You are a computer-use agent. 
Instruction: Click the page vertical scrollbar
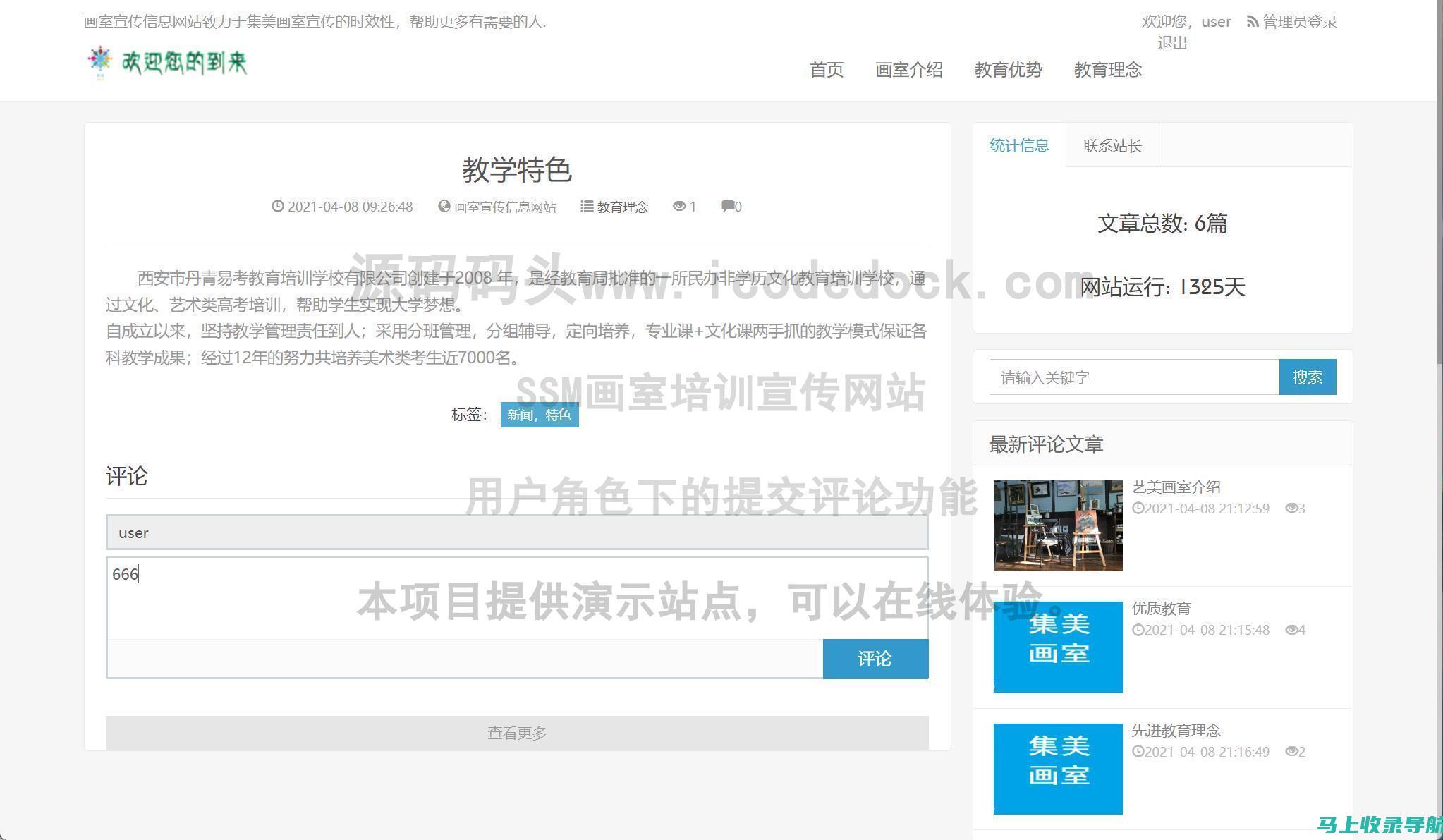pyautogui.click(x=1439, y=183)
